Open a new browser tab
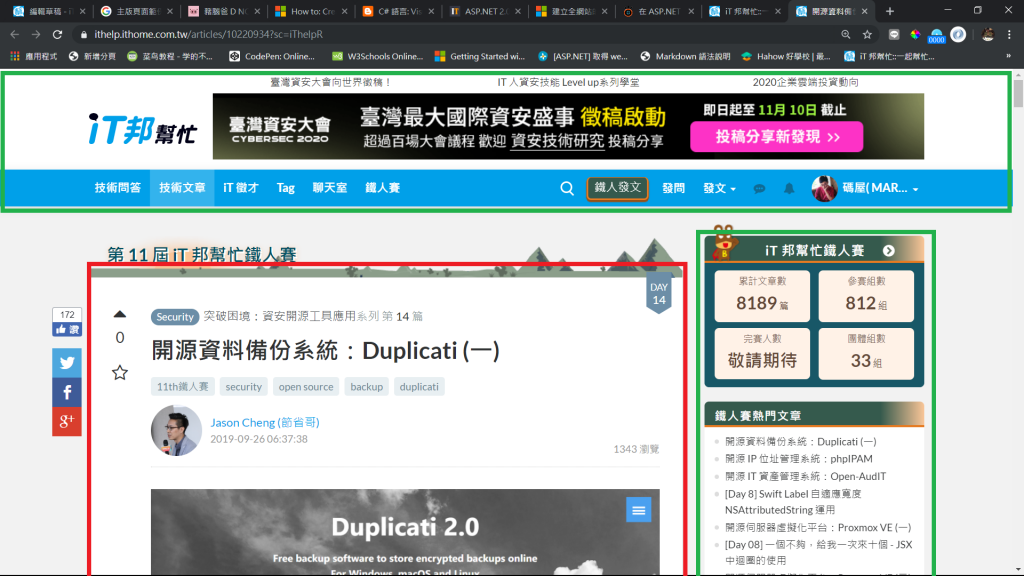Viewport: 1024px width, 576px height. (x=889, y=11)
